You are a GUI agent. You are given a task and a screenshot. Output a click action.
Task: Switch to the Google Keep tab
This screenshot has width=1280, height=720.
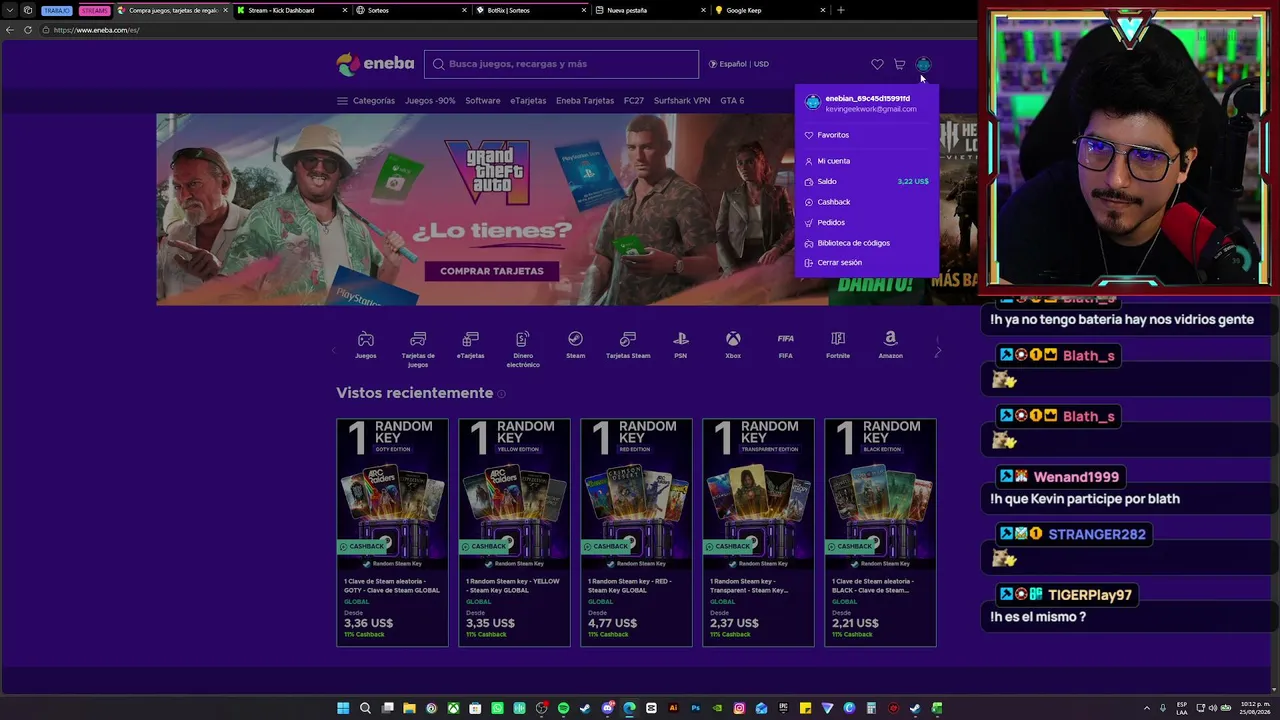770,10
